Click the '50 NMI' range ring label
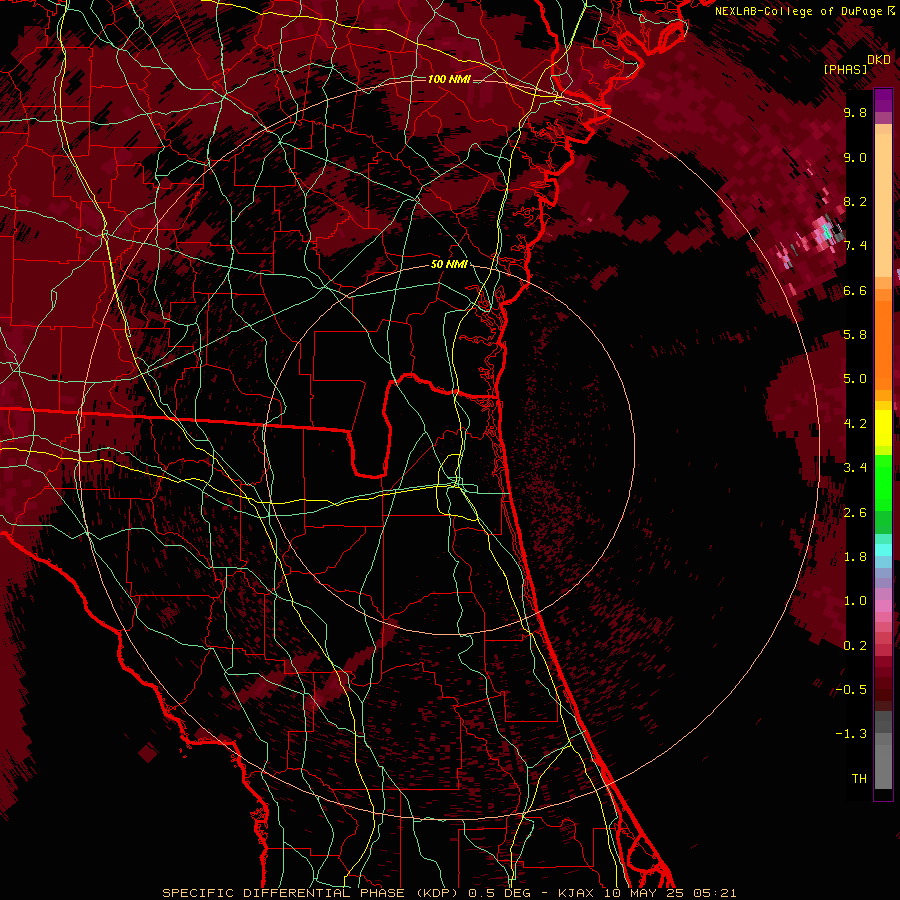Screen dimensions: 900x900 (449, 265)
